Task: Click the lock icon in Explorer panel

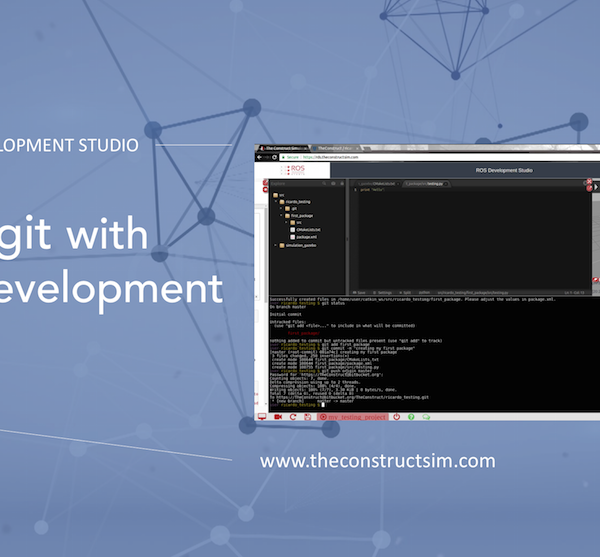Action: [342, 184]
